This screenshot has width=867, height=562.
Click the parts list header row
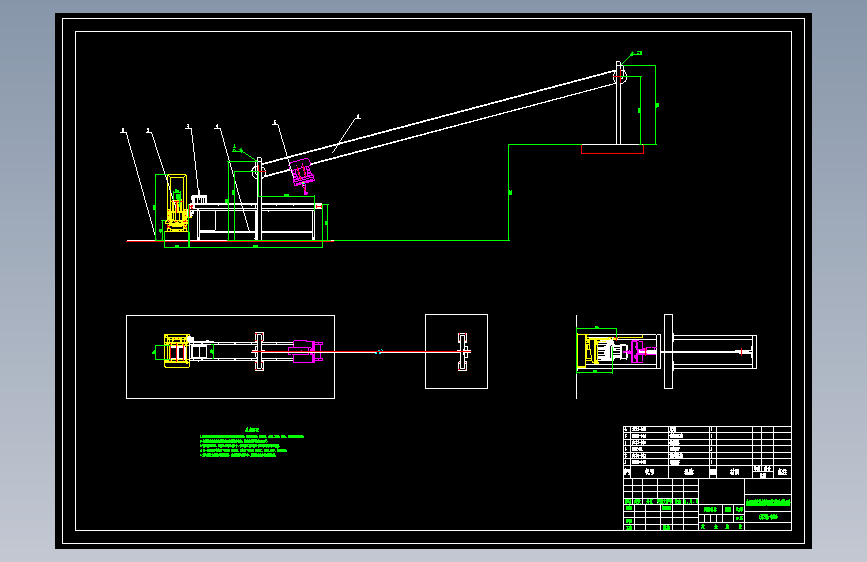coord(707,472)
